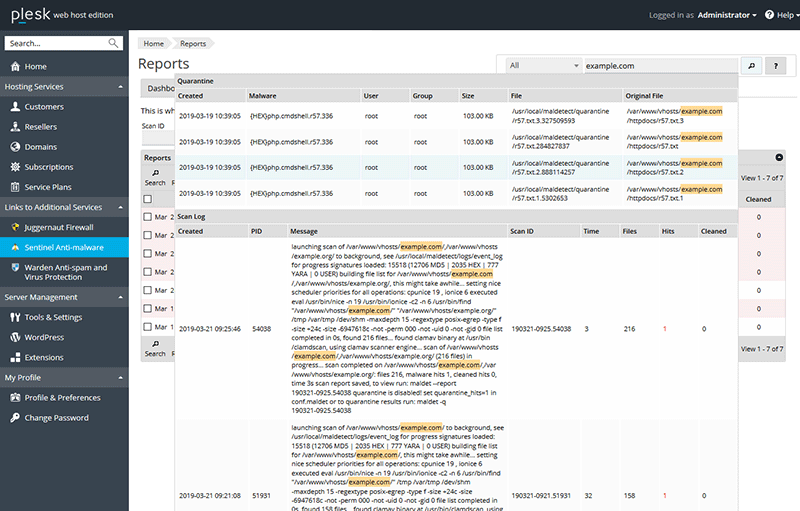The height and width of the screenshot is (511, 800).
Task: Click the Scan ID filter field
Action: (x=158, y=138)
